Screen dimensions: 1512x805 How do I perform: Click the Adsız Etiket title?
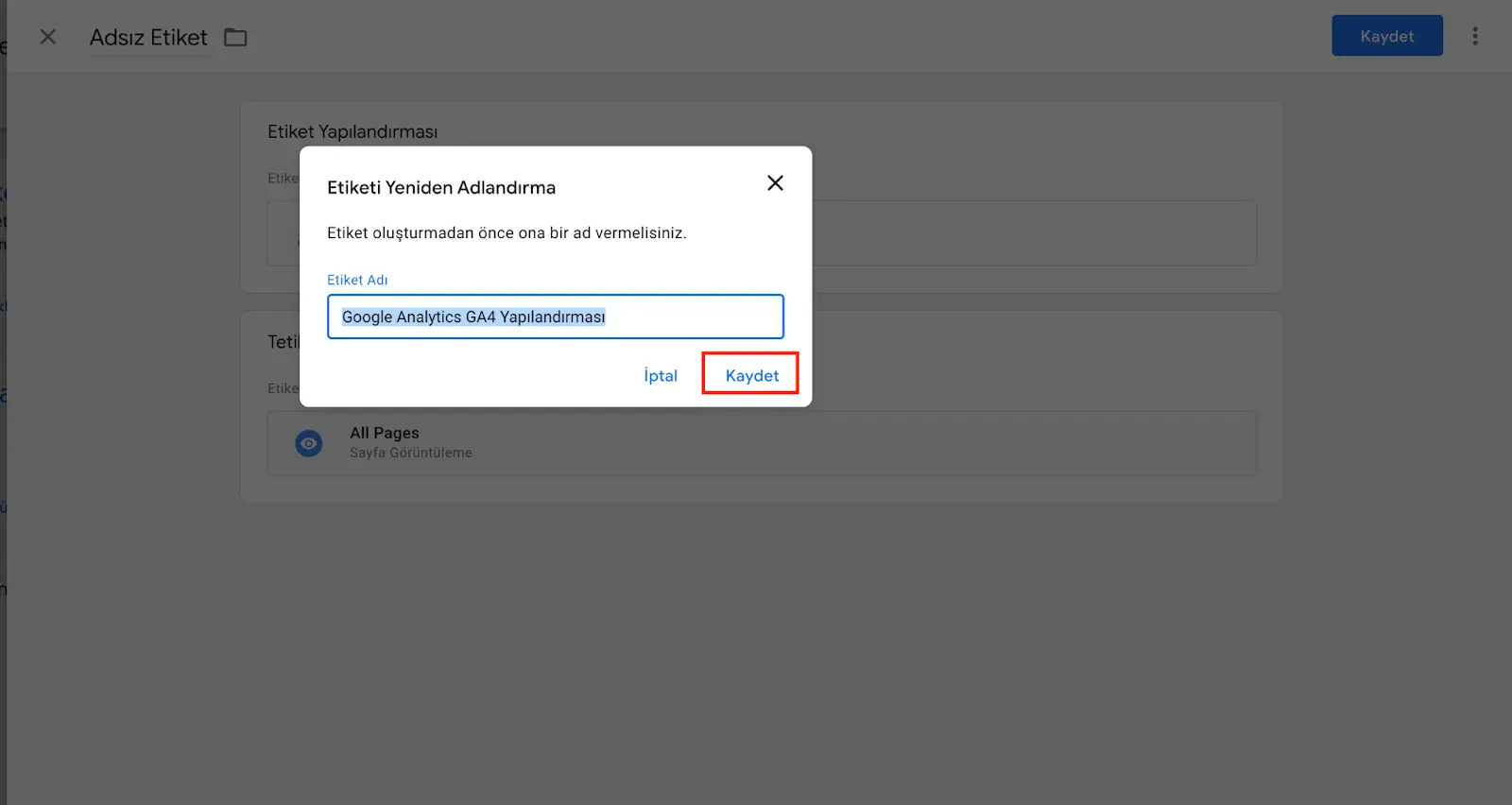click(148, 38)
